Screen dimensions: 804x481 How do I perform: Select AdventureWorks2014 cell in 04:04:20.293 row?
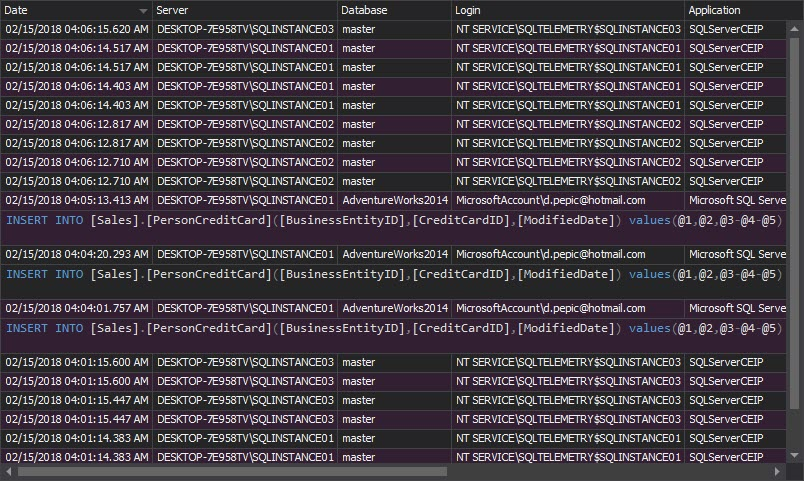pyautogui.click(x=394, y=254)
